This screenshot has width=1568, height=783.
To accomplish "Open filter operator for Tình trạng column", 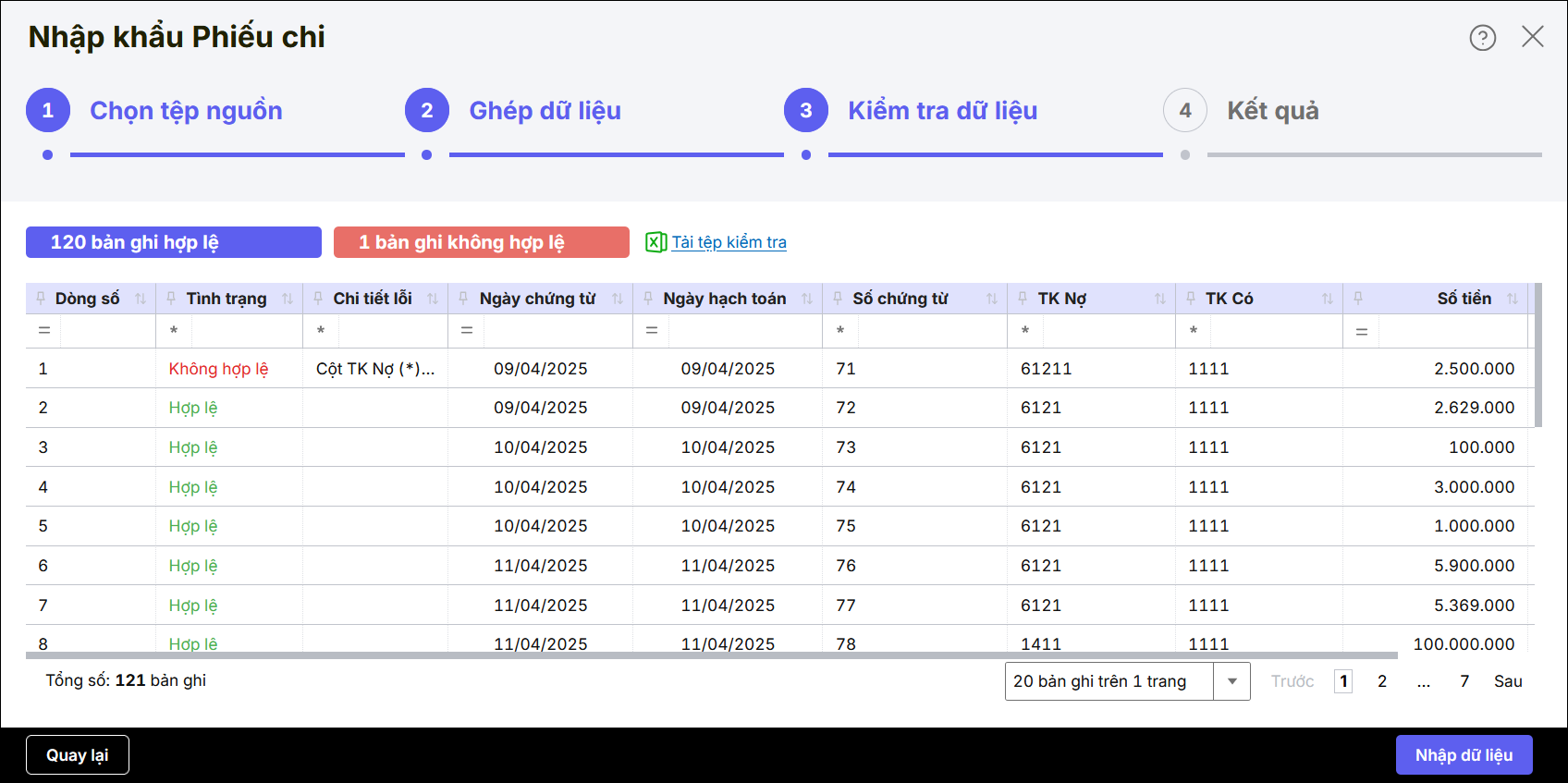I will click(x=174, y=331).
